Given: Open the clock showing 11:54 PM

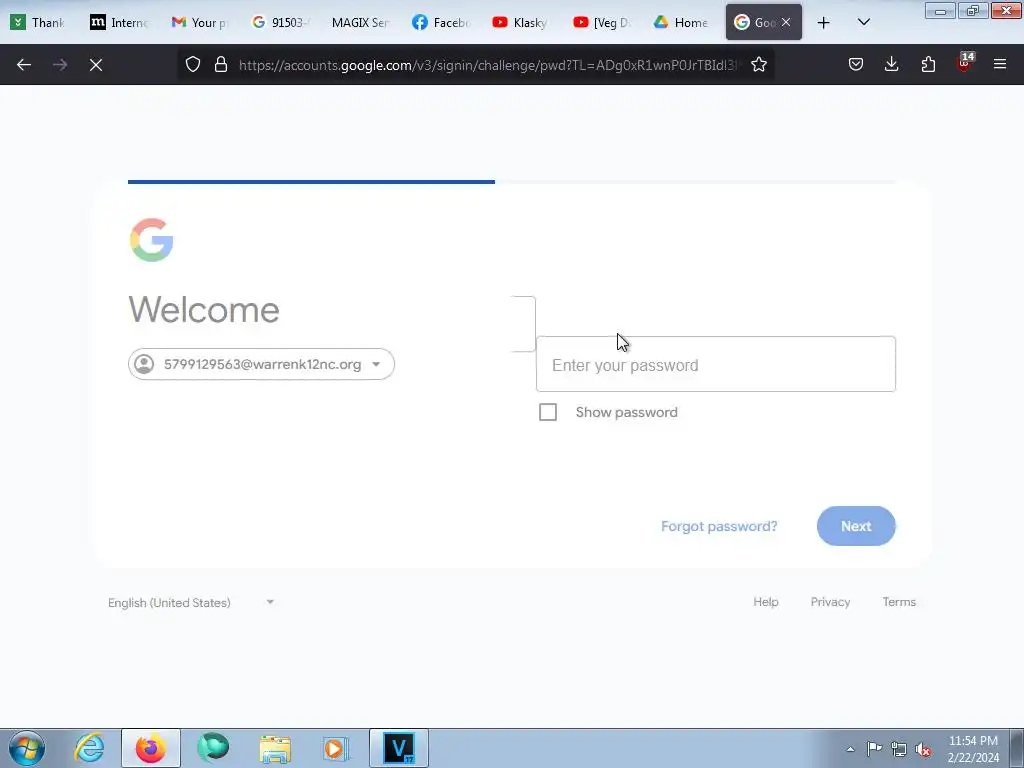Looking at the screenshot, I should [x=973, y=749].
